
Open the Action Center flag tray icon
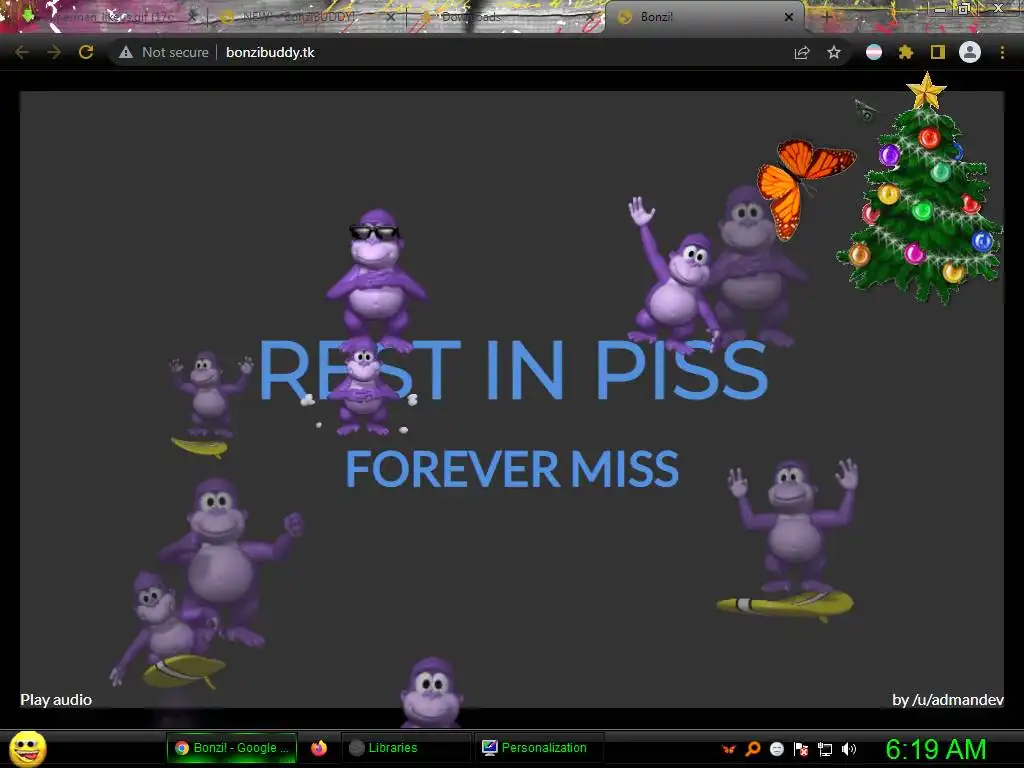801,749
